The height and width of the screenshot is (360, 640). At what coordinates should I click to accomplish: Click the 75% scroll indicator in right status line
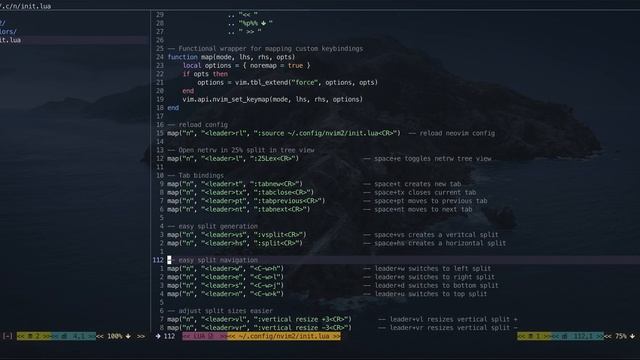coord(621,336)
